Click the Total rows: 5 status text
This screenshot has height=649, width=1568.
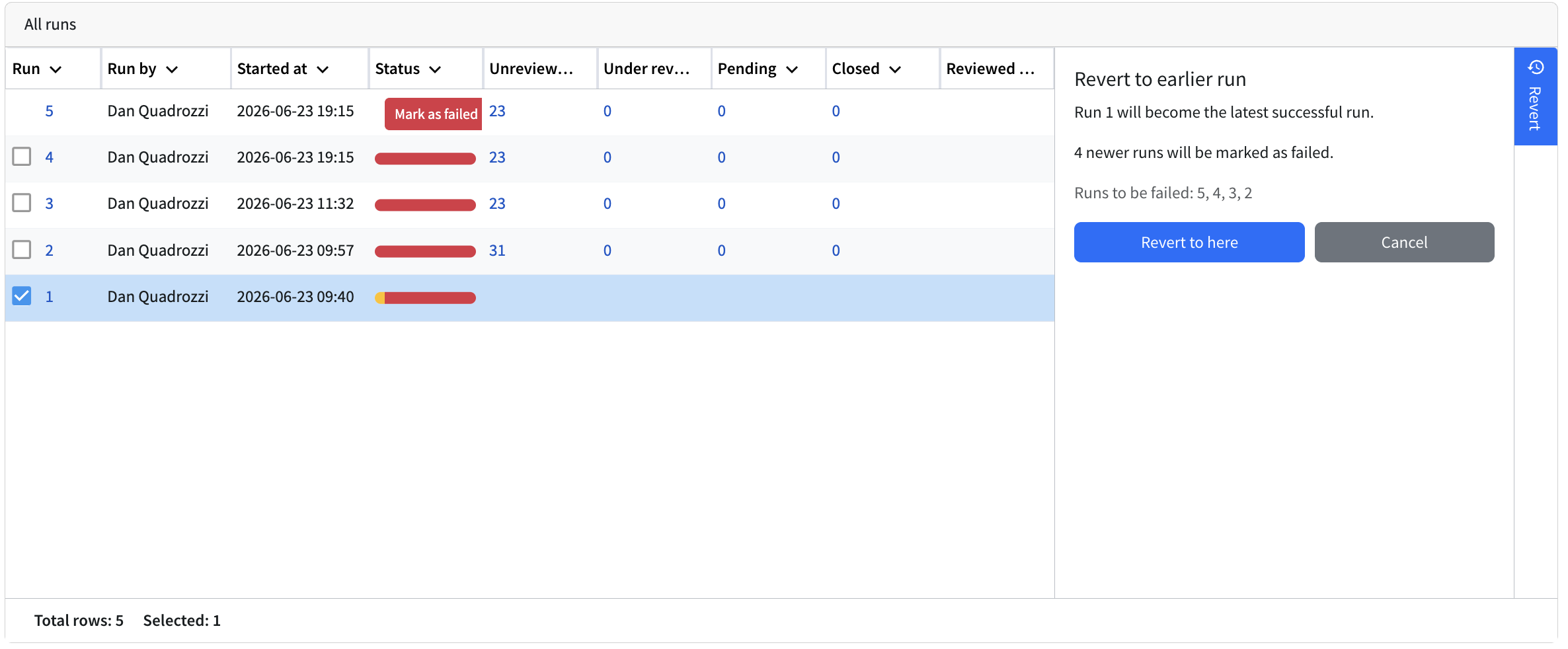(x=79, y=621)
